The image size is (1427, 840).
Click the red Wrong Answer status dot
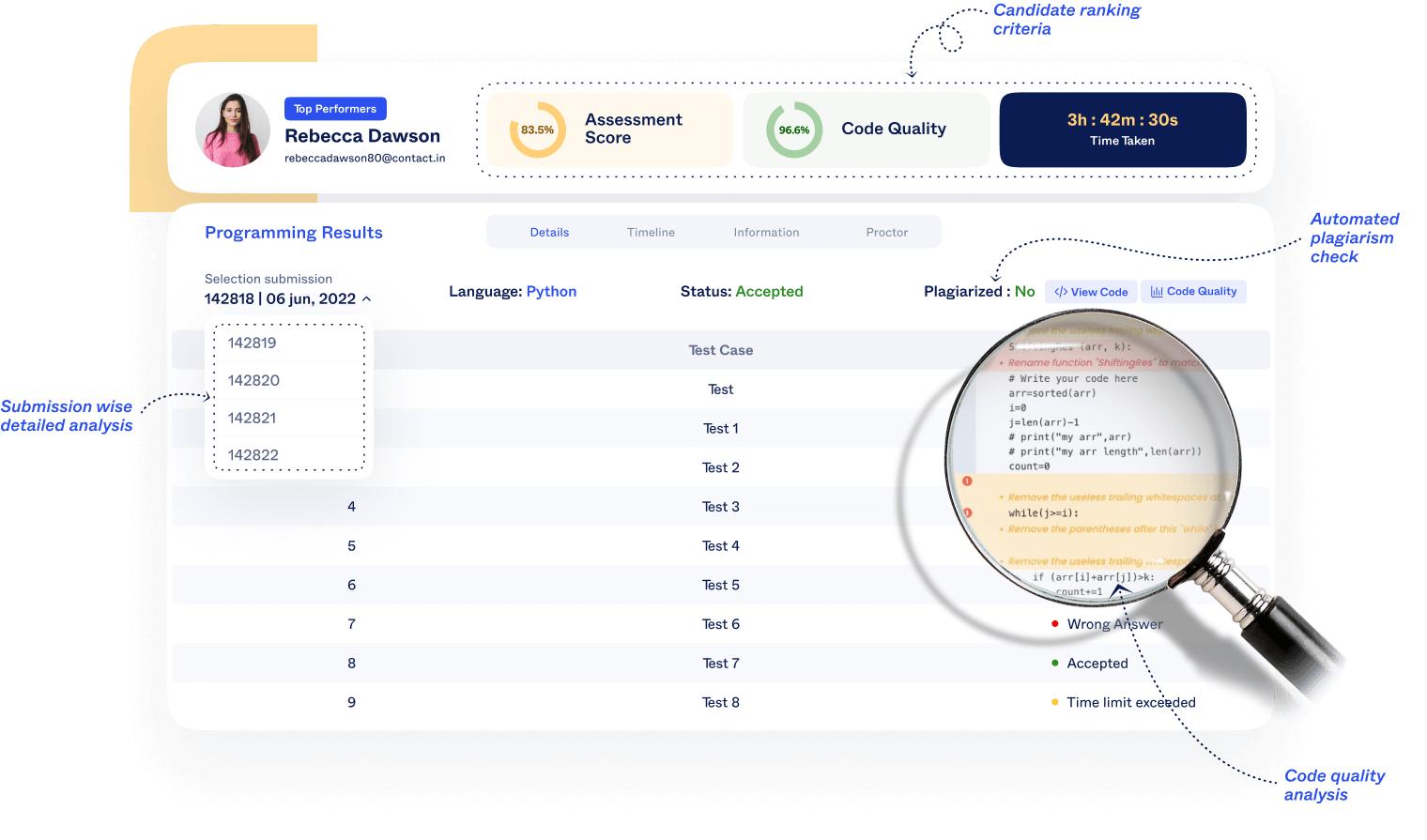pos(1055,623)
